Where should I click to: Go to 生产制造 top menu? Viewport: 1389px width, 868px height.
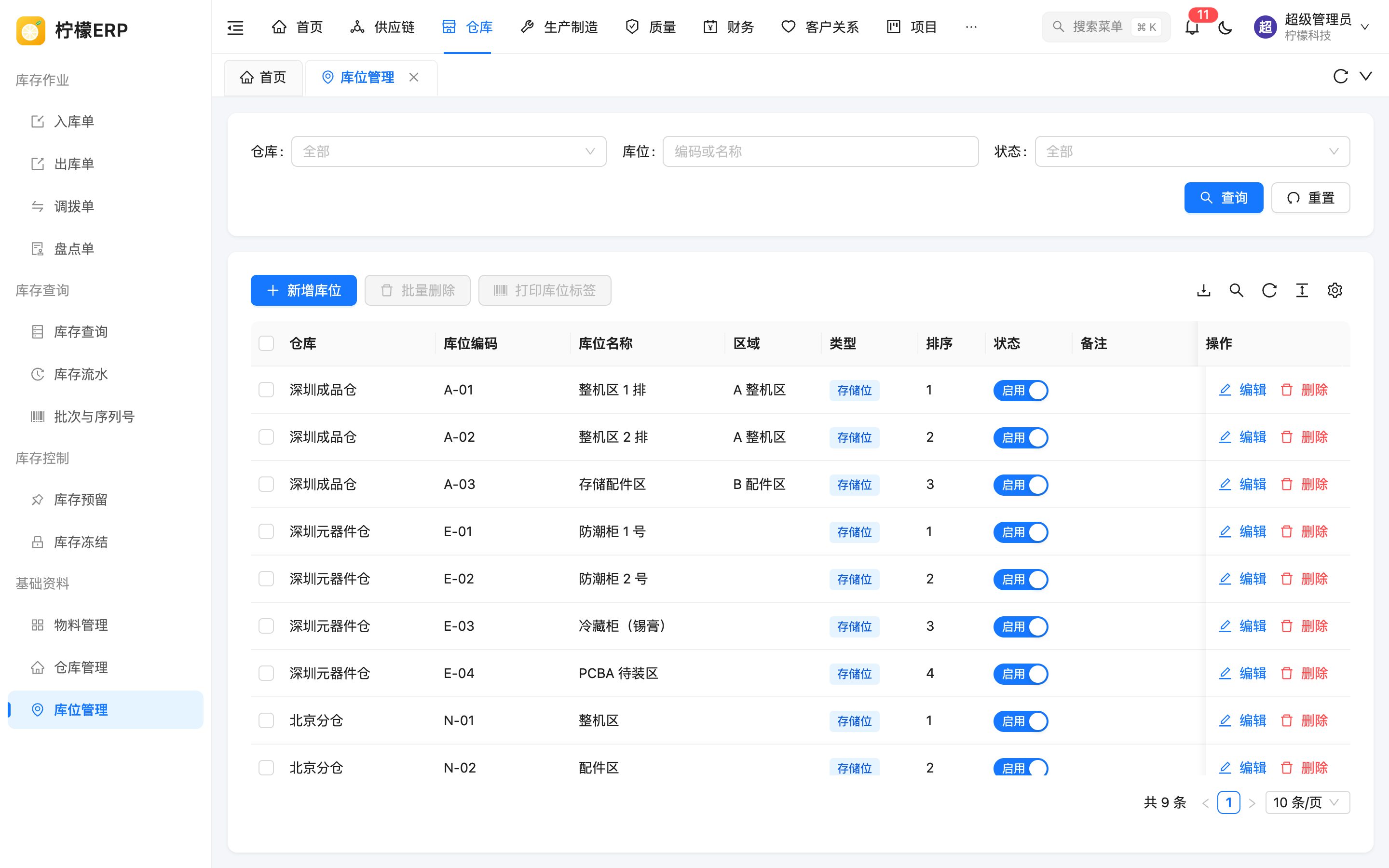tap(559, 27)
